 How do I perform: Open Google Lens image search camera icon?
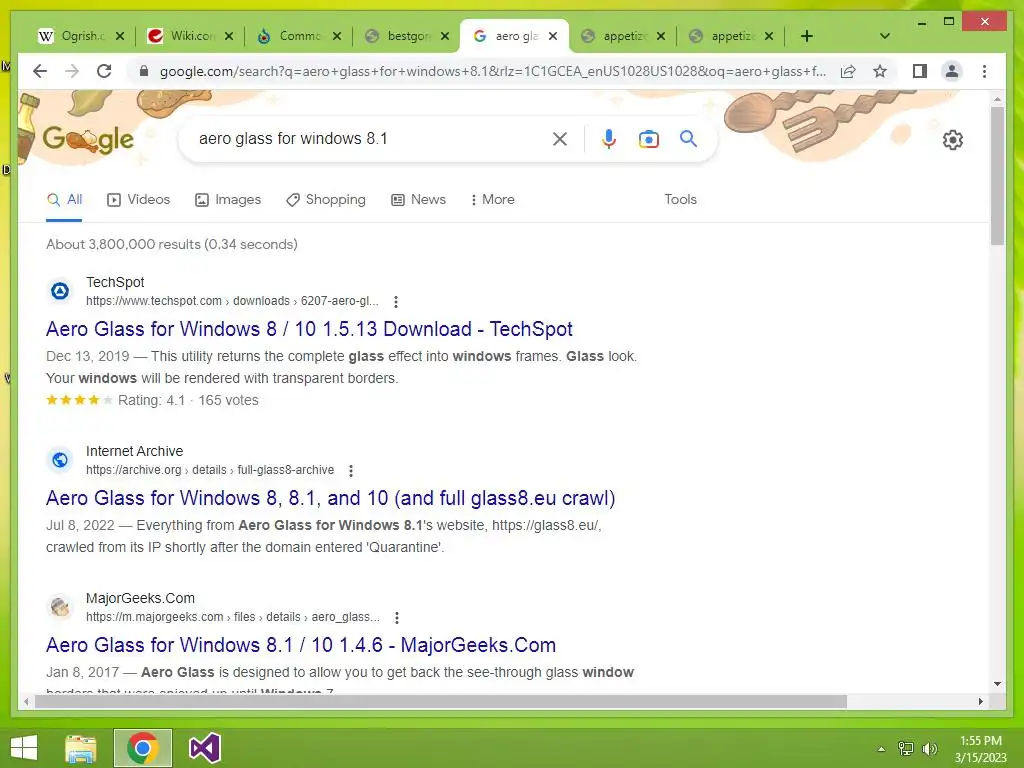tap(648, 139)
